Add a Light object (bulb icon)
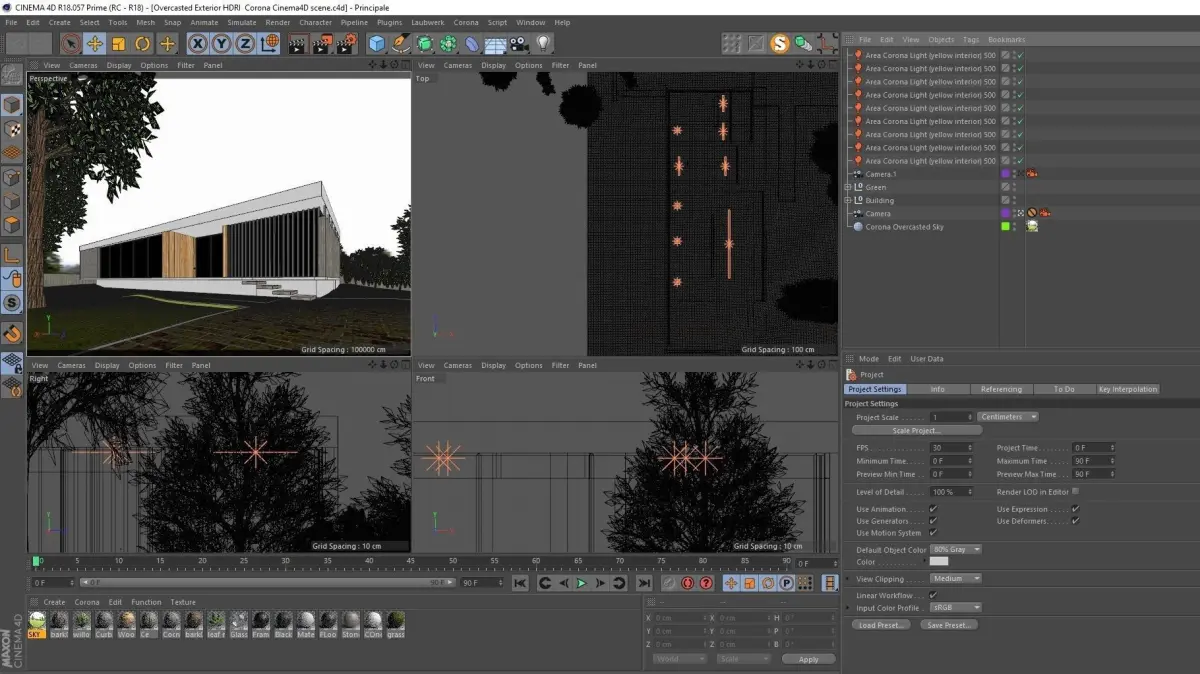Image resolution: width=1200 pixels, height=674 pixels. pyautogui.click(x=543, y=43)
